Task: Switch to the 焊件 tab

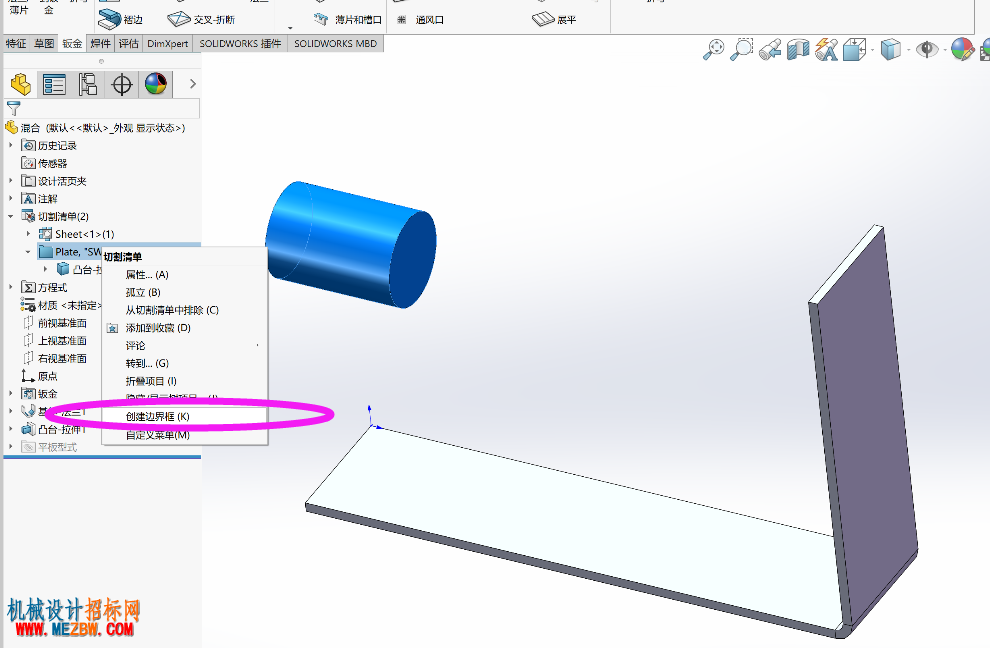Action: tap(100, 44)
